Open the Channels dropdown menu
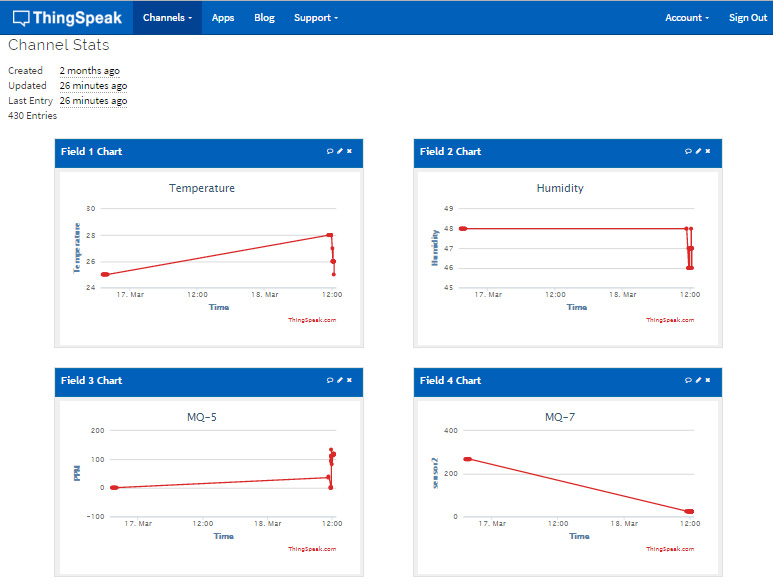This screenshot has height=586, width=773. point(167,18)
